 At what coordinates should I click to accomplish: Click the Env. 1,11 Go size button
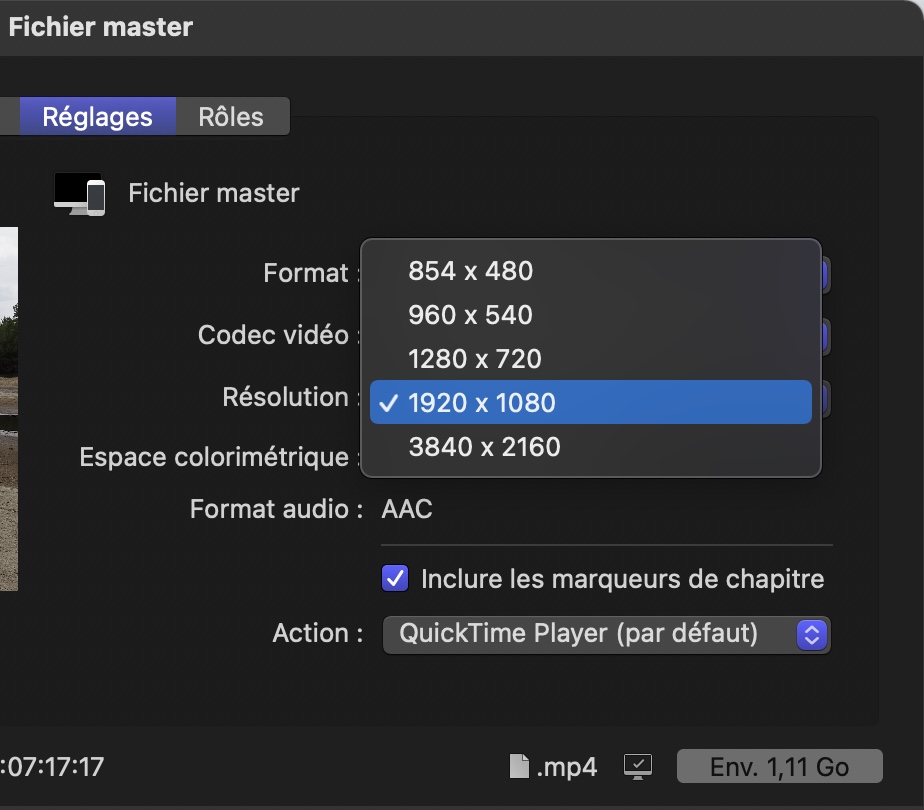coord(779,766)
